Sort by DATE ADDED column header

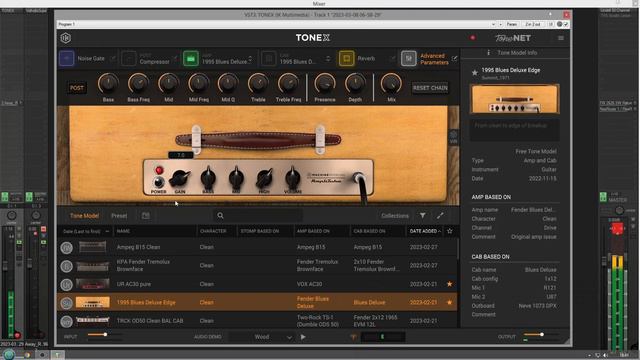(425, 231)
